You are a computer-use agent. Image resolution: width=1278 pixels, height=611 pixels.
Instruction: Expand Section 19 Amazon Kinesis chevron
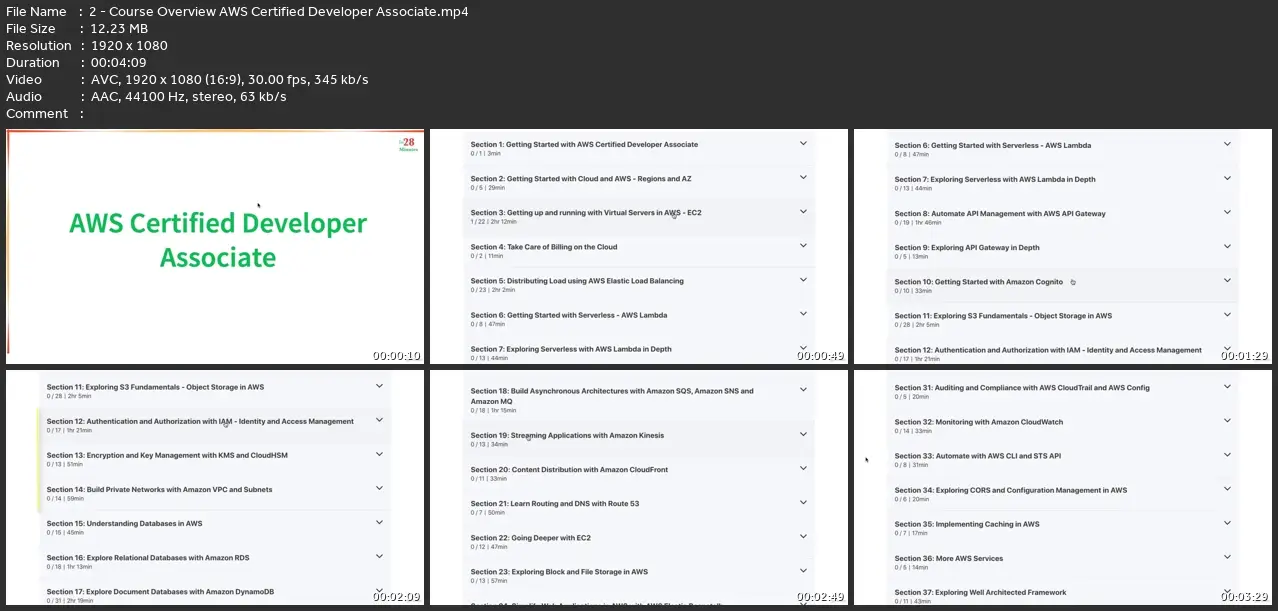[803, 435]
